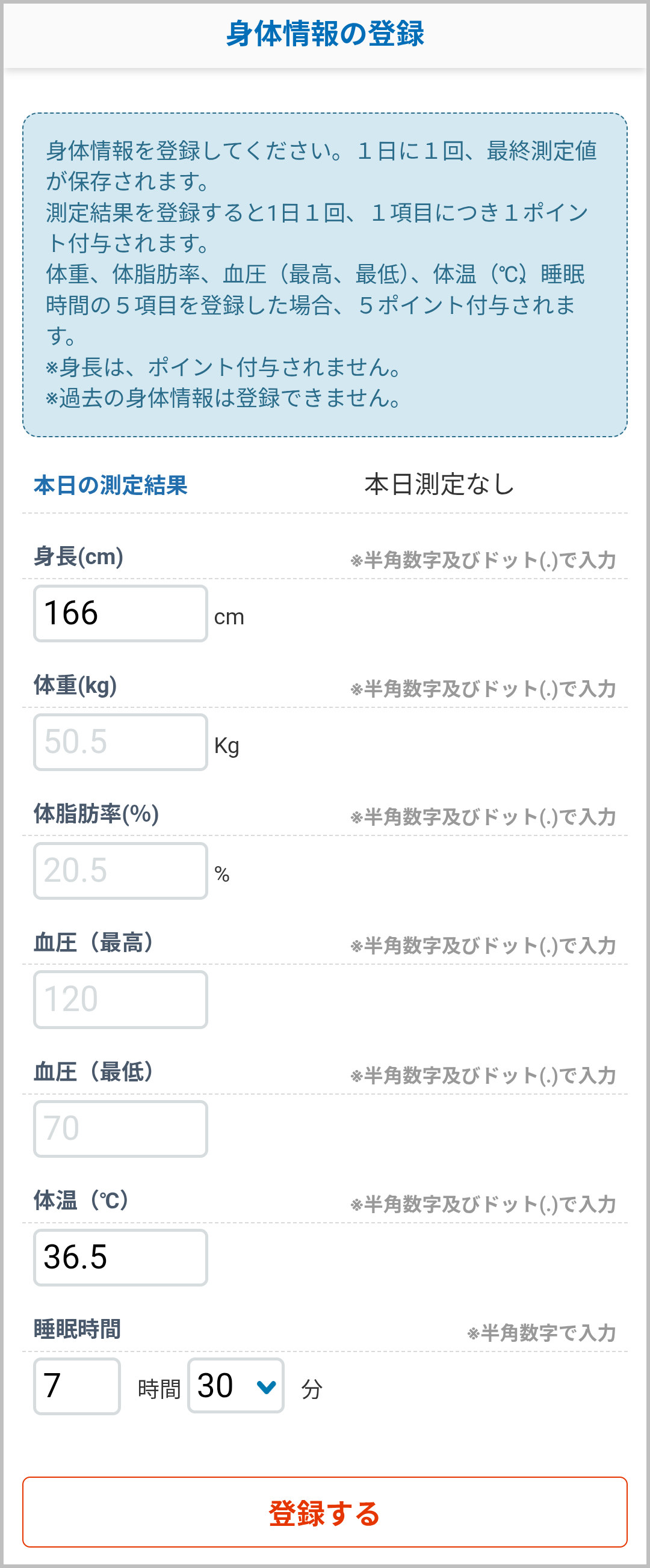Click the 身体情報の登録 page title
650x1568 pixels.
(324, 34)
